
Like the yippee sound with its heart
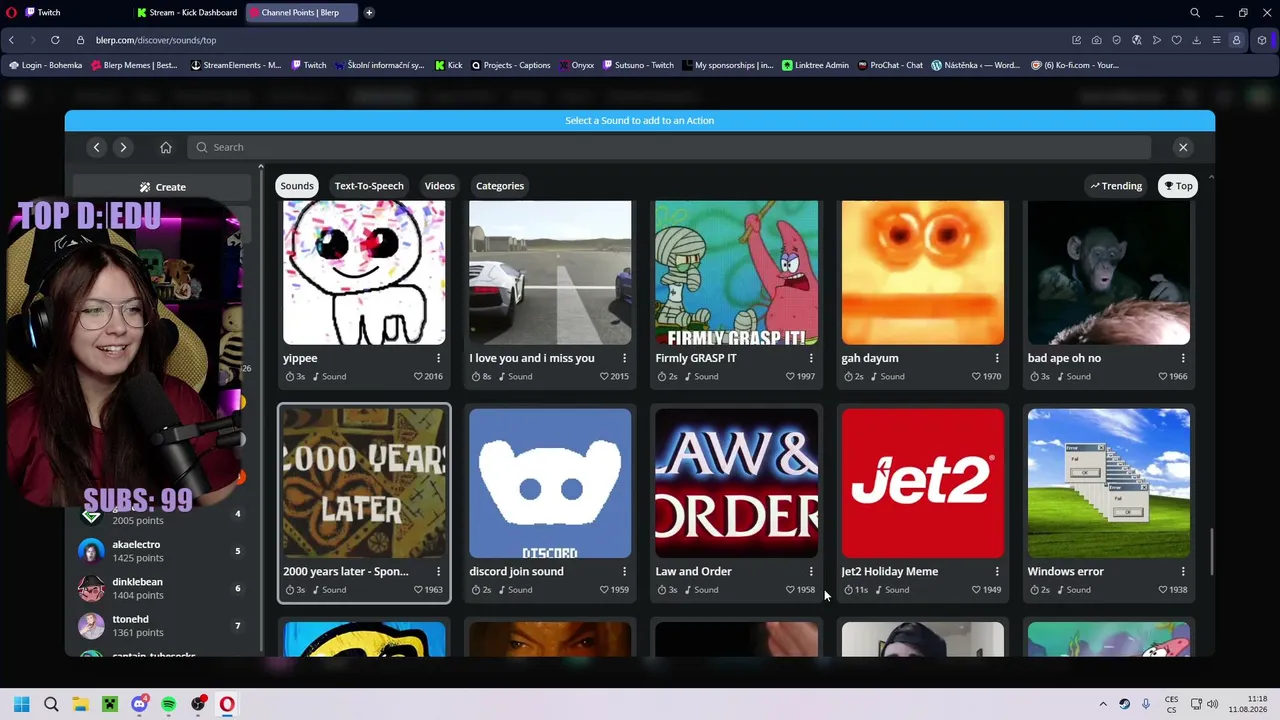tap(419, 376)
